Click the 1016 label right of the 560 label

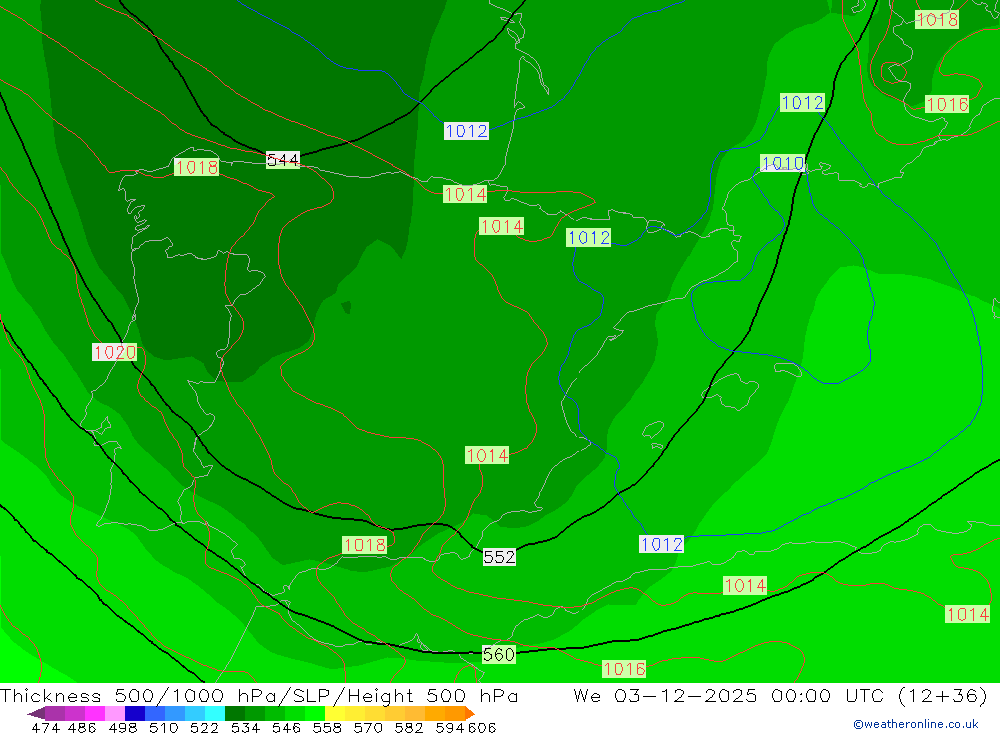point(624,669)
